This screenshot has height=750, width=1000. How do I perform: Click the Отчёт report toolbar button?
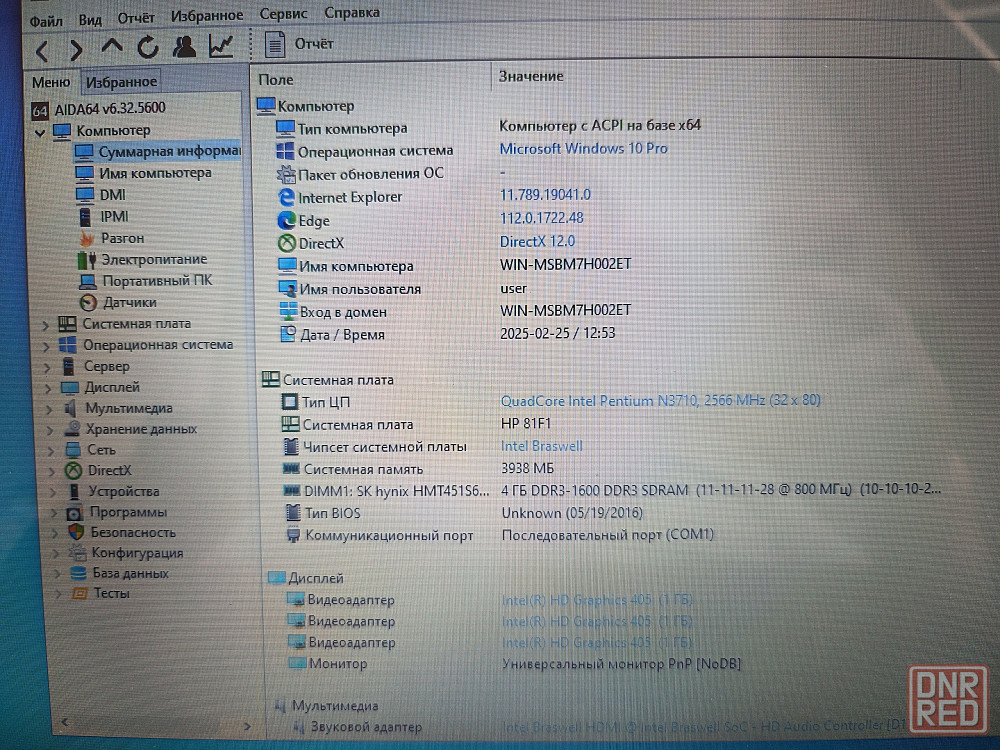pos(299,44)
